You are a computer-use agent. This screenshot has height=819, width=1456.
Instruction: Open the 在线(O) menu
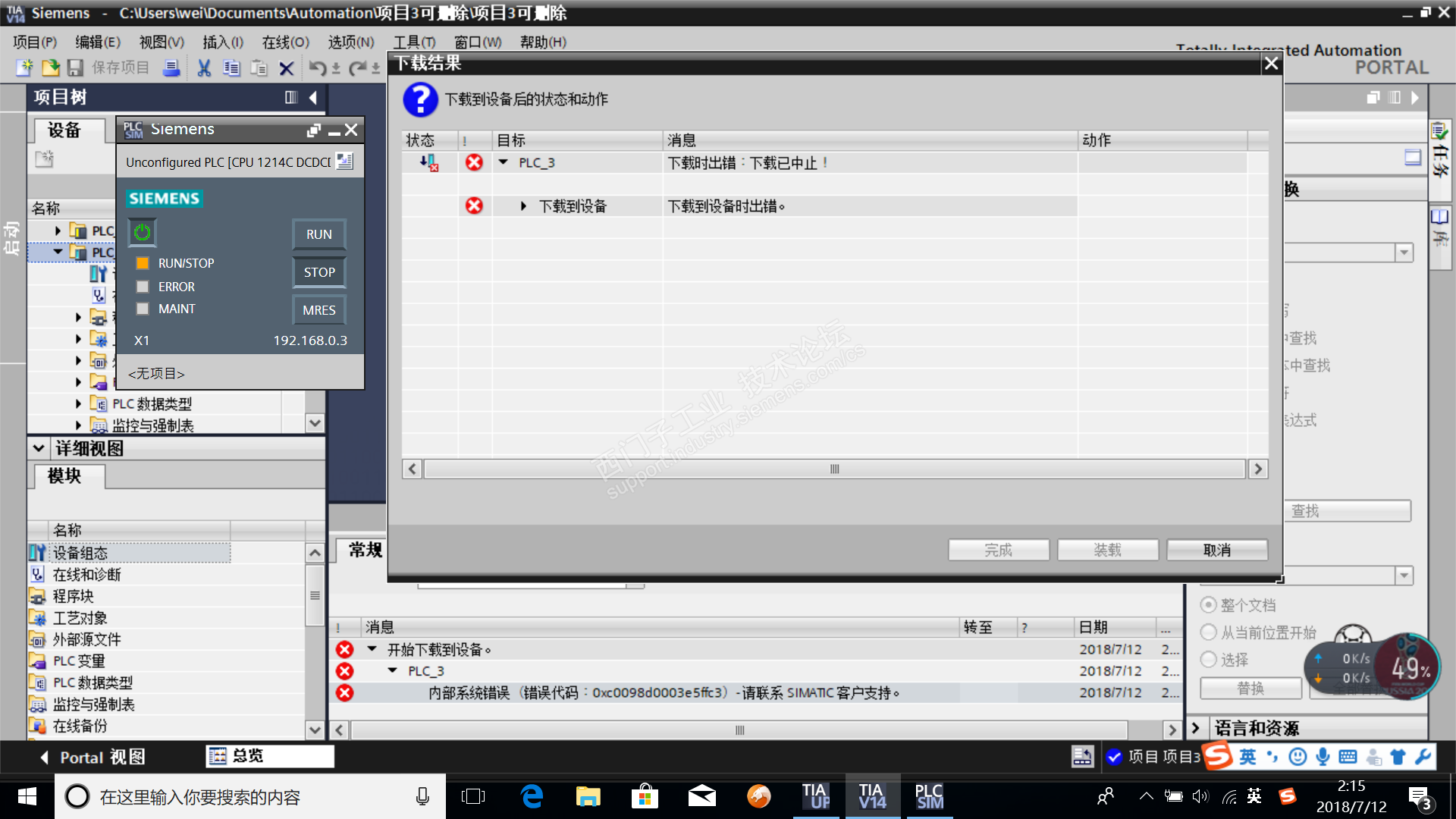(x=285, y=42)
